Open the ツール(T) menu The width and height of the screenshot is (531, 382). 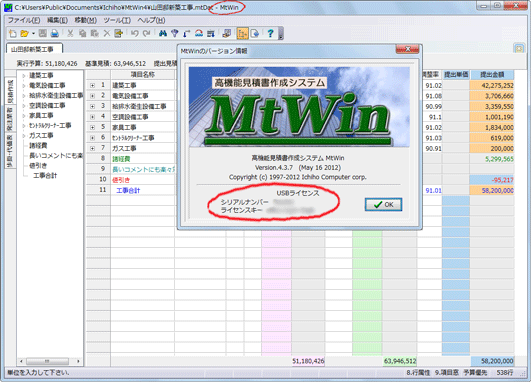[x=117, y=20]
